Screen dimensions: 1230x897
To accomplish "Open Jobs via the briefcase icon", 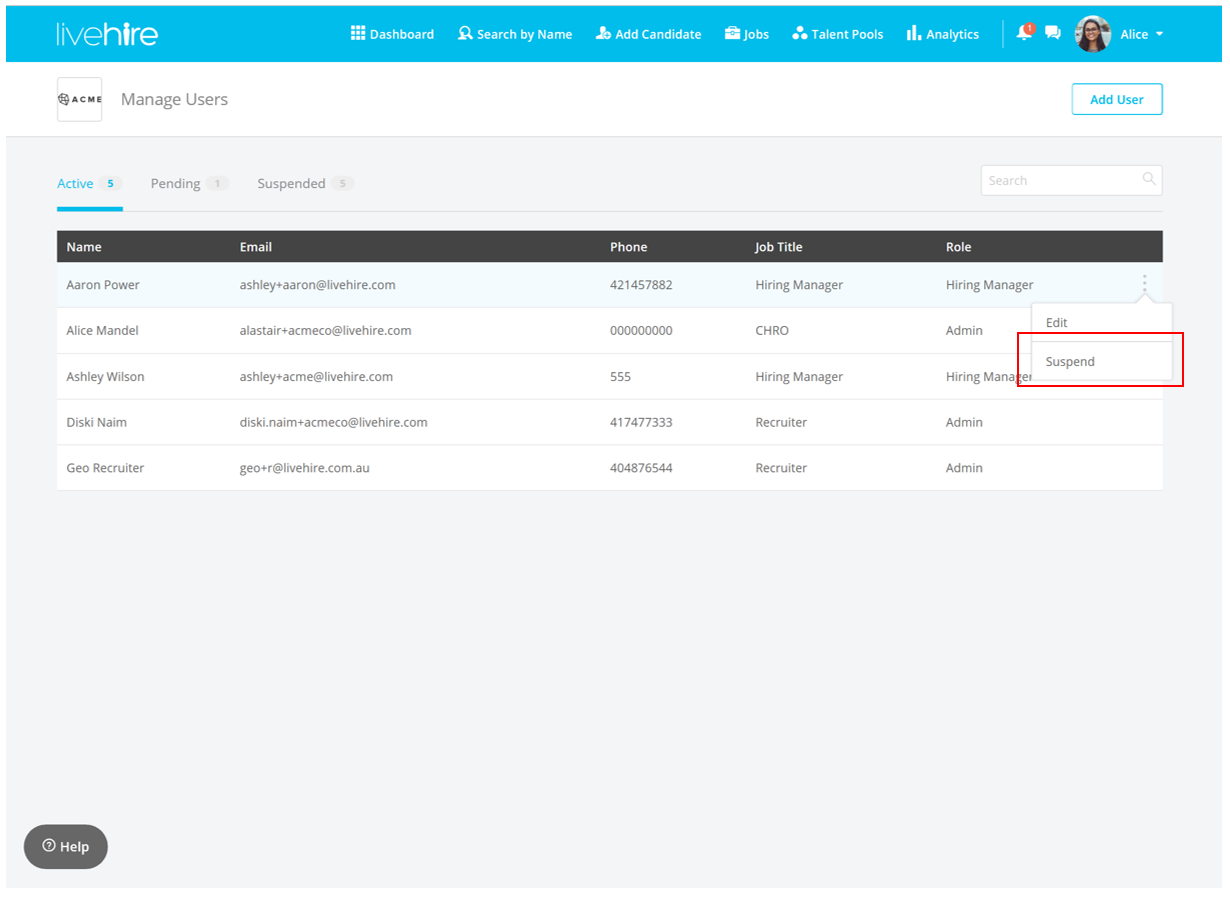I will click(733, 33).
